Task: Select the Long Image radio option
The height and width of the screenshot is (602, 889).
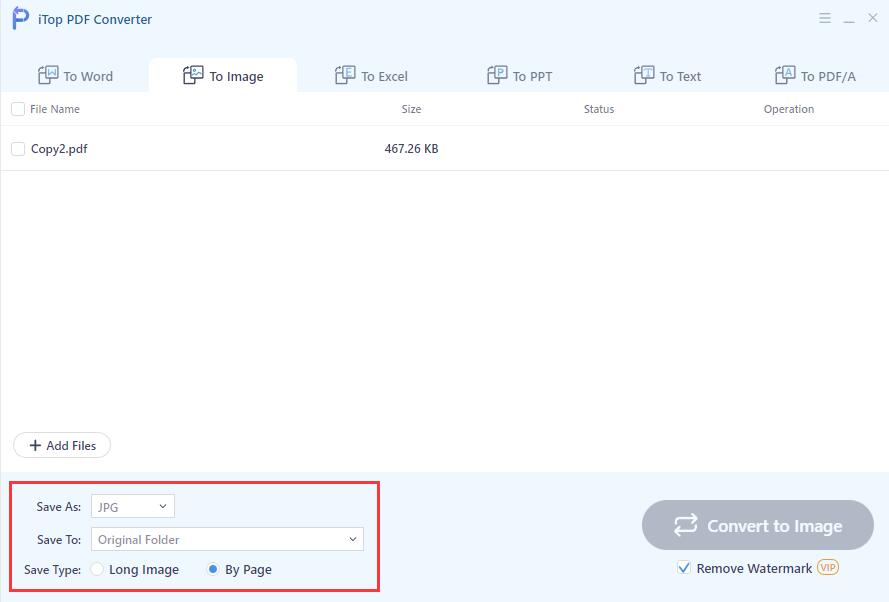Action: pyautogui.click(x=97, y=569)
